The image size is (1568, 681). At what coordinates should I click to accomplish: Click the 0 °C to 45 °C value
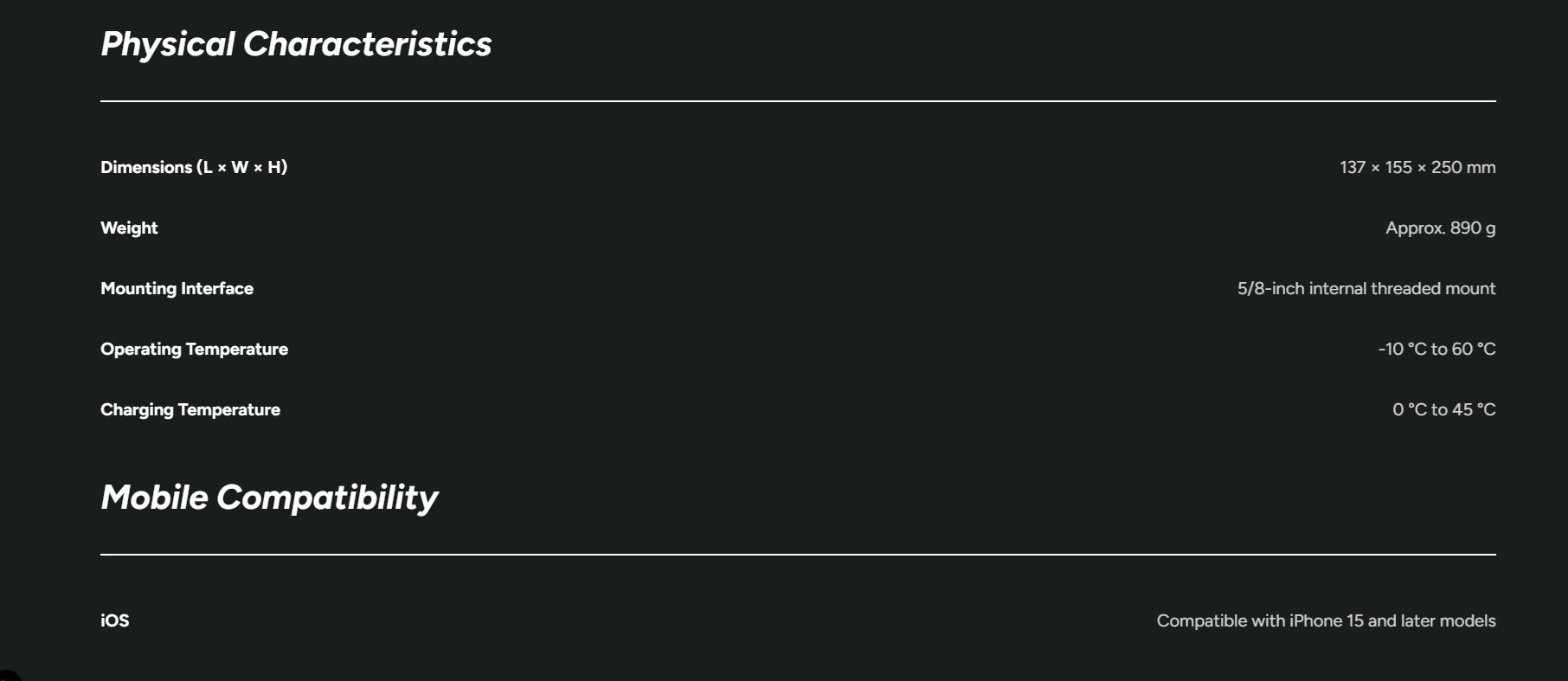coord(1443,409)
